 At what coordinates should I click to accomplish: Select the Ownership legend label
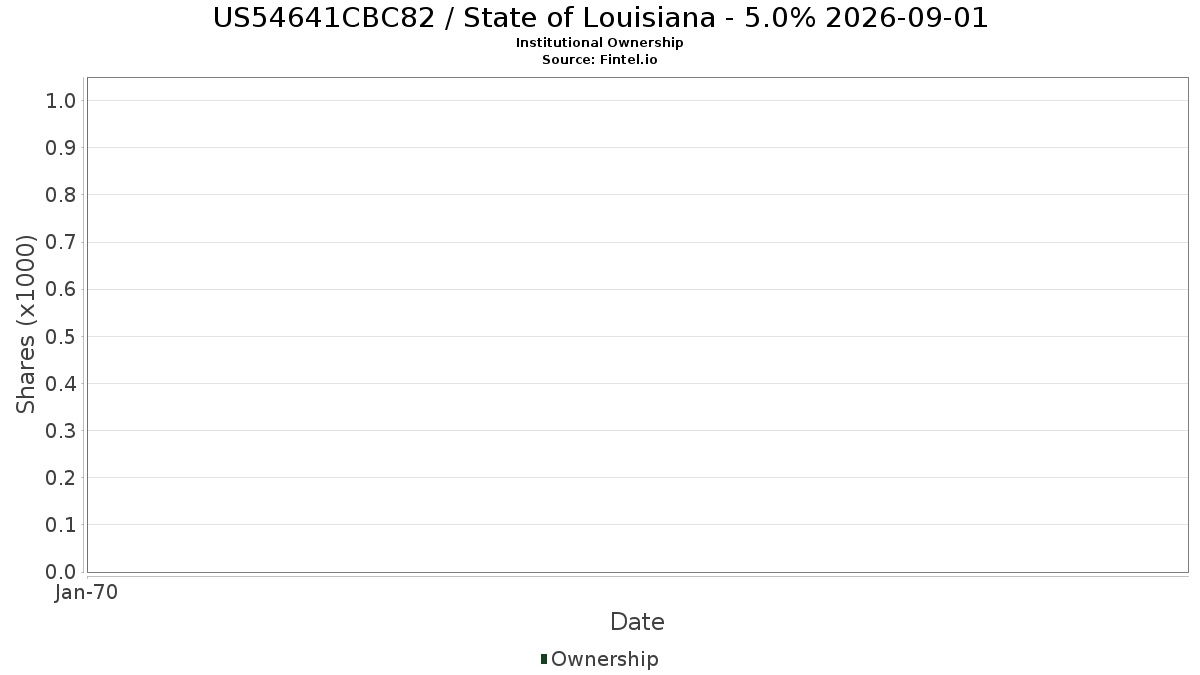(x=604, y=659)
